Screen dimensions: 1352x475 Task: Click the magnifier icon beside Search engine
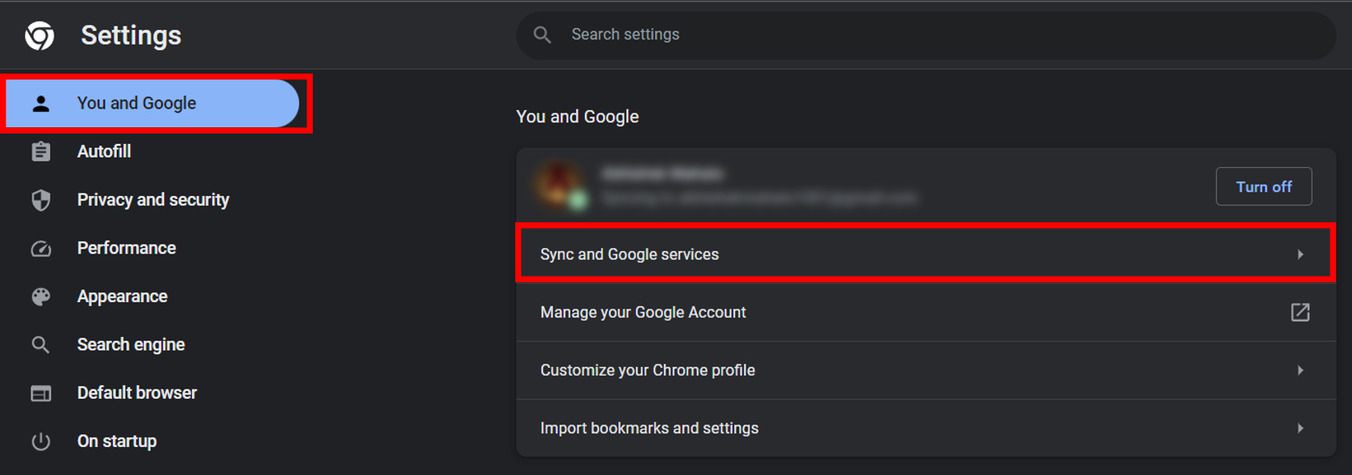coord(41,345)
